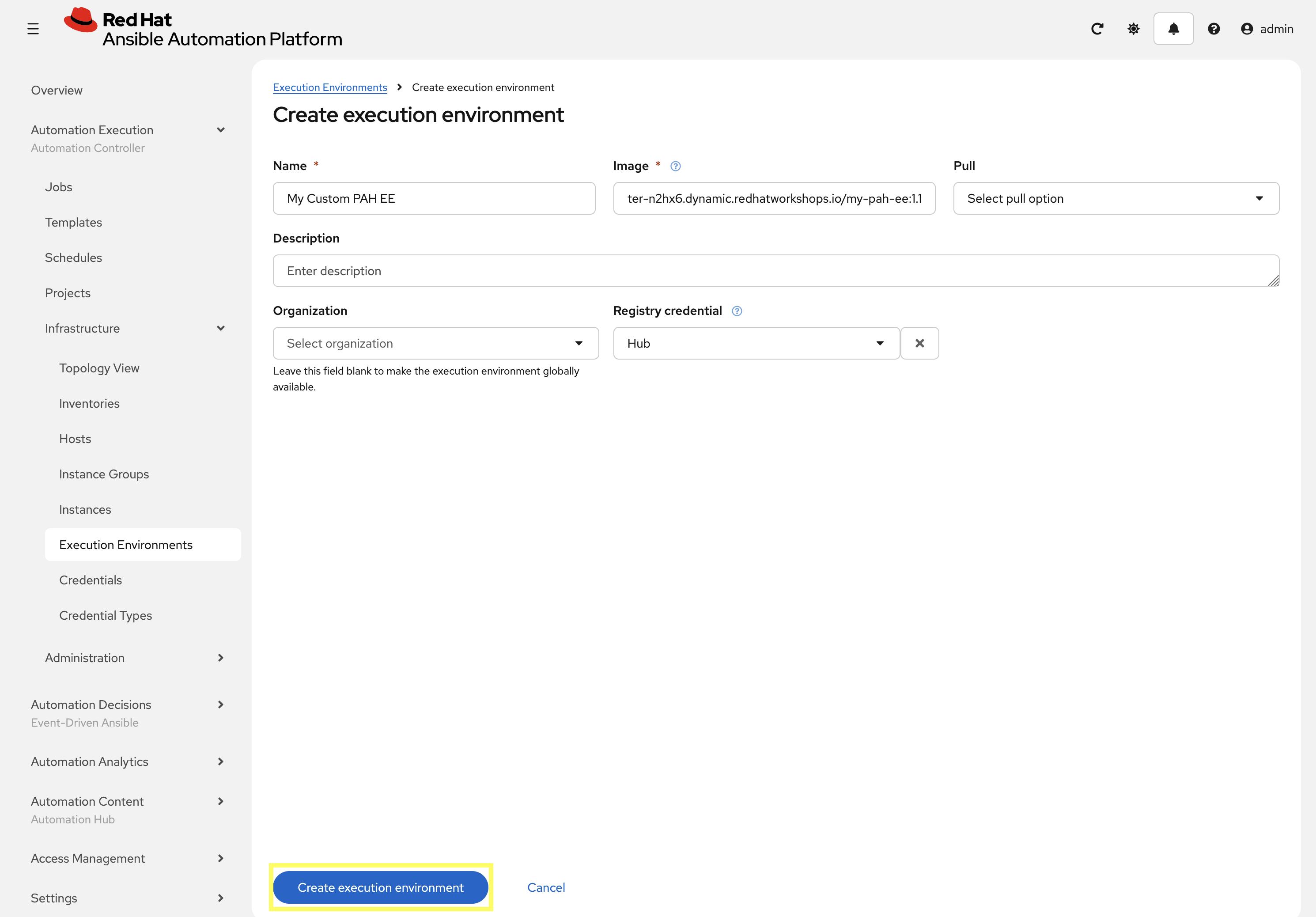This screenshot has height=917, width=1316.
Task: Open the admin user account menu
Action: coord(1267,28)
